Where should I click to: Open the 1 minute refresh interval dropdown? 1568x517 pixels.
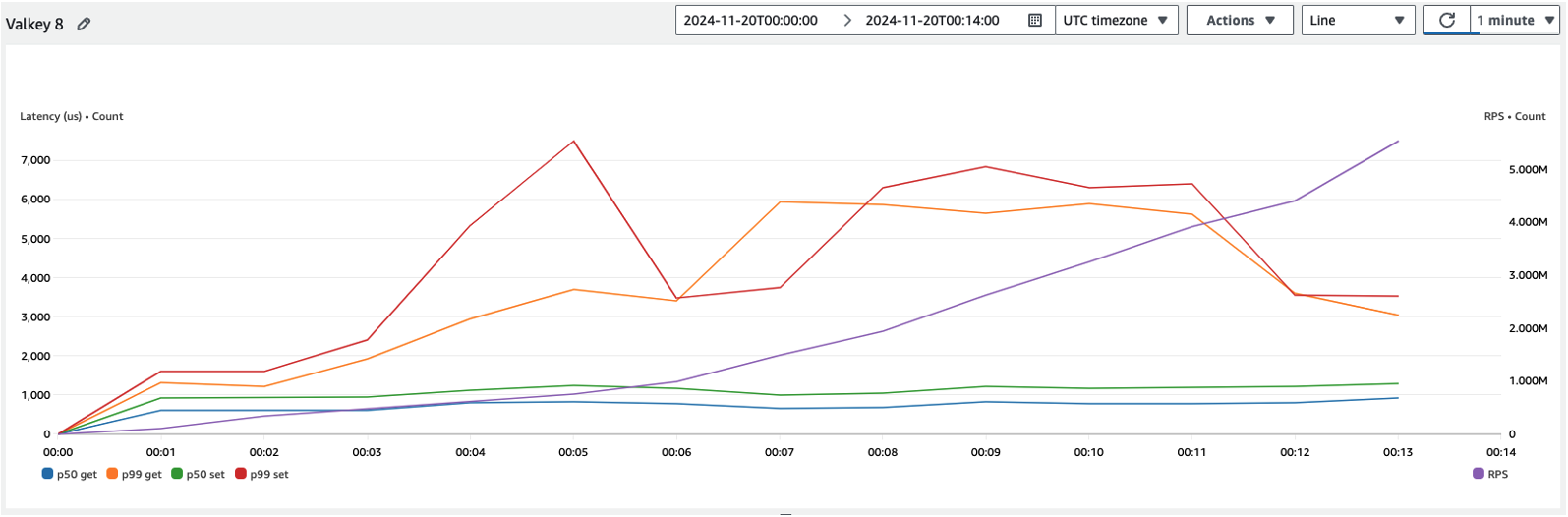pos(1515,21)
